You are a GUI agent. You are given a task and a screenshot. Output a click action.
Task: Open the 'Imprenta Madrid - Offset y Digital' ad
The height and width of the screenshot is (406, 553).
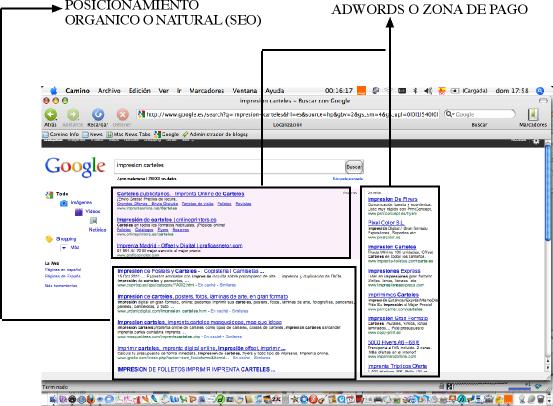(x=180, y=246)
